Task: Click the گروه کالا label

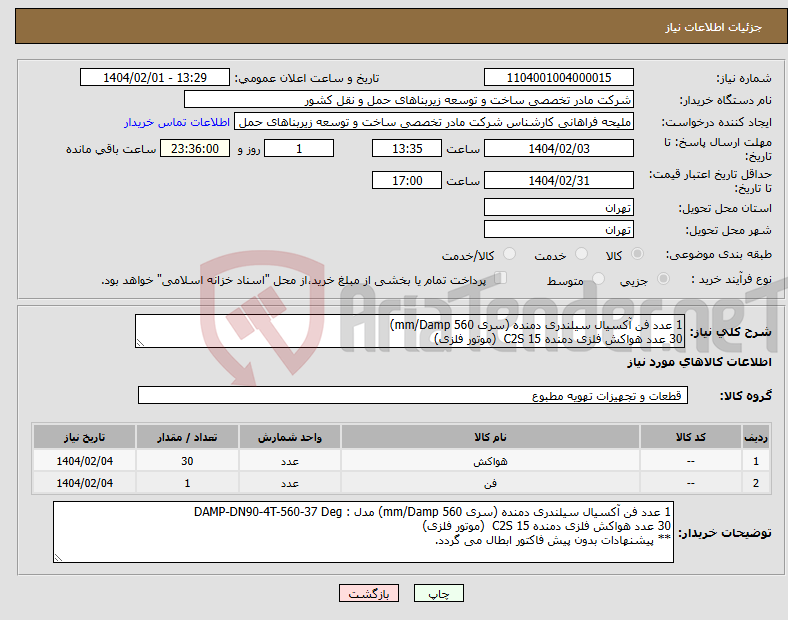Action: (x=746, y=395)
